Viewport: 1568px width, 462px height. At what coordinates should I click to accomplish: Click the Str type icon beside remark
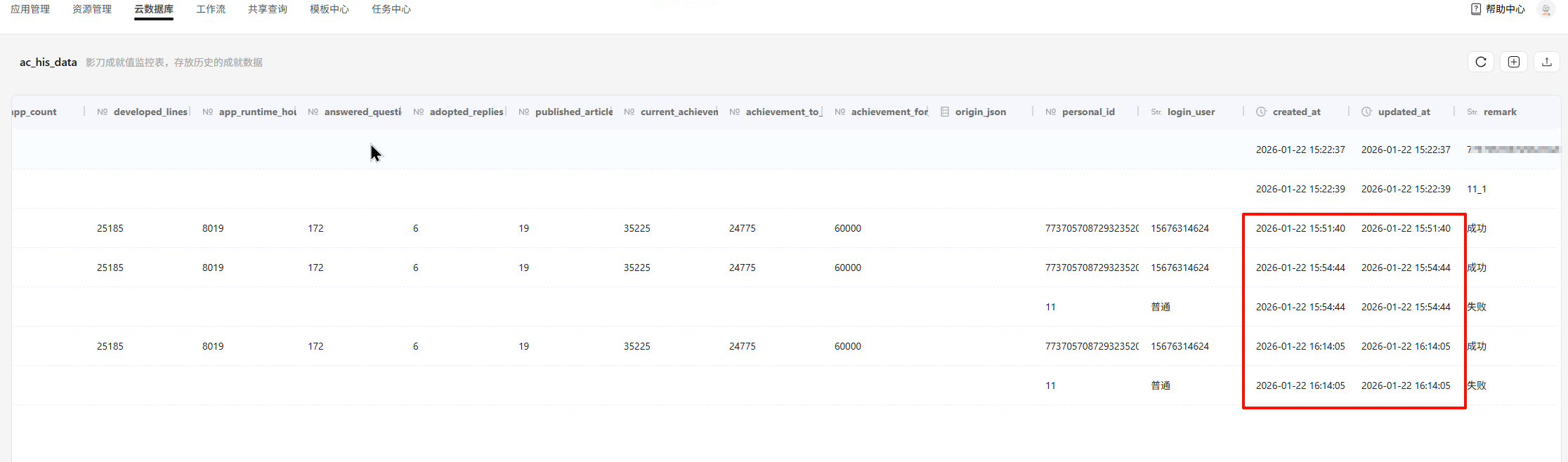tap(1472, 112)
